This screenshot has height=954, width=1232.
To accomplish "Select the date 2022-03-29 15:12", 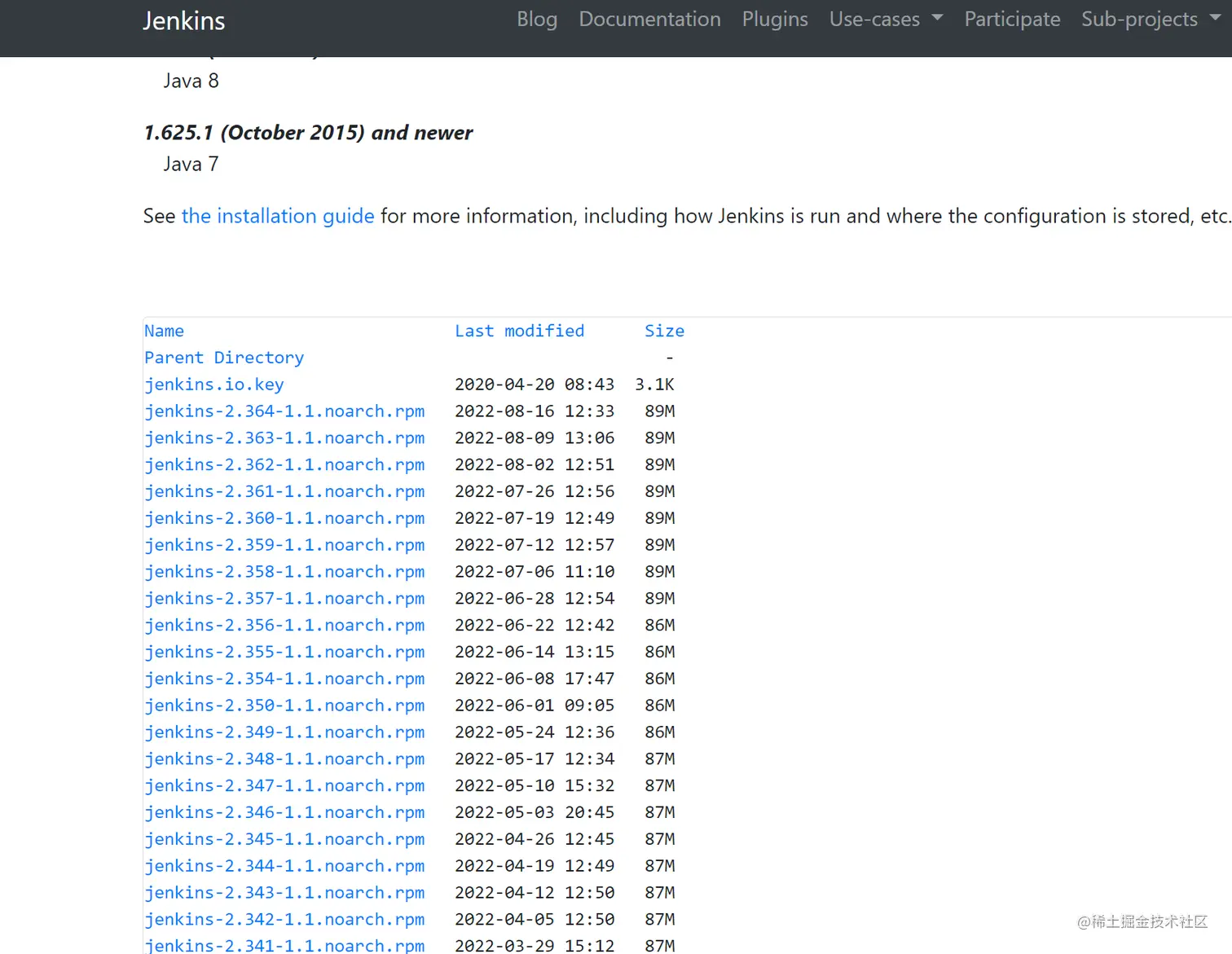I will click(535, 946).
